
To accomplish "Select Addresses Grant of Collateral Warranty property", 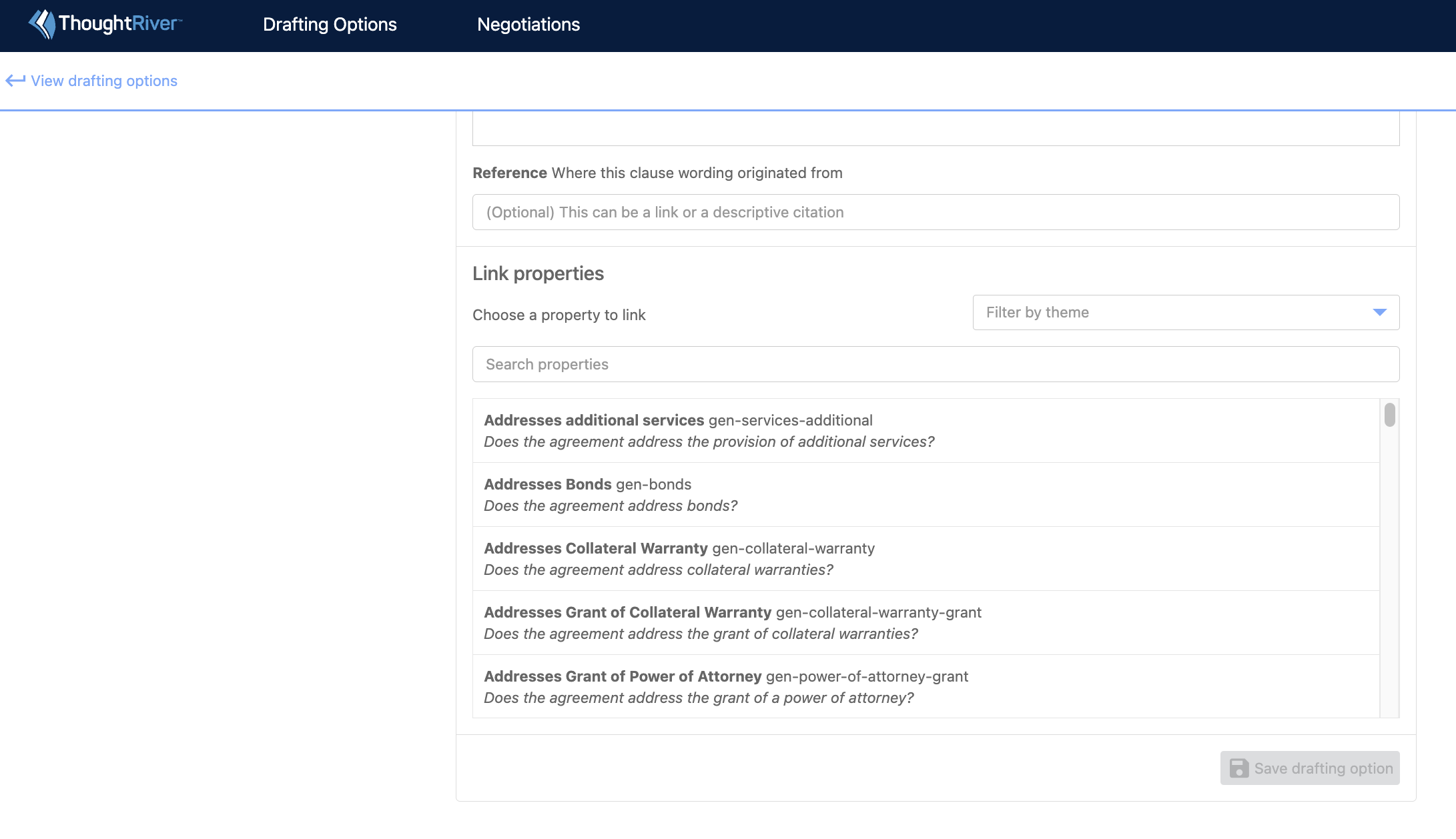I will pyautogui.click(x=926, y=623).
